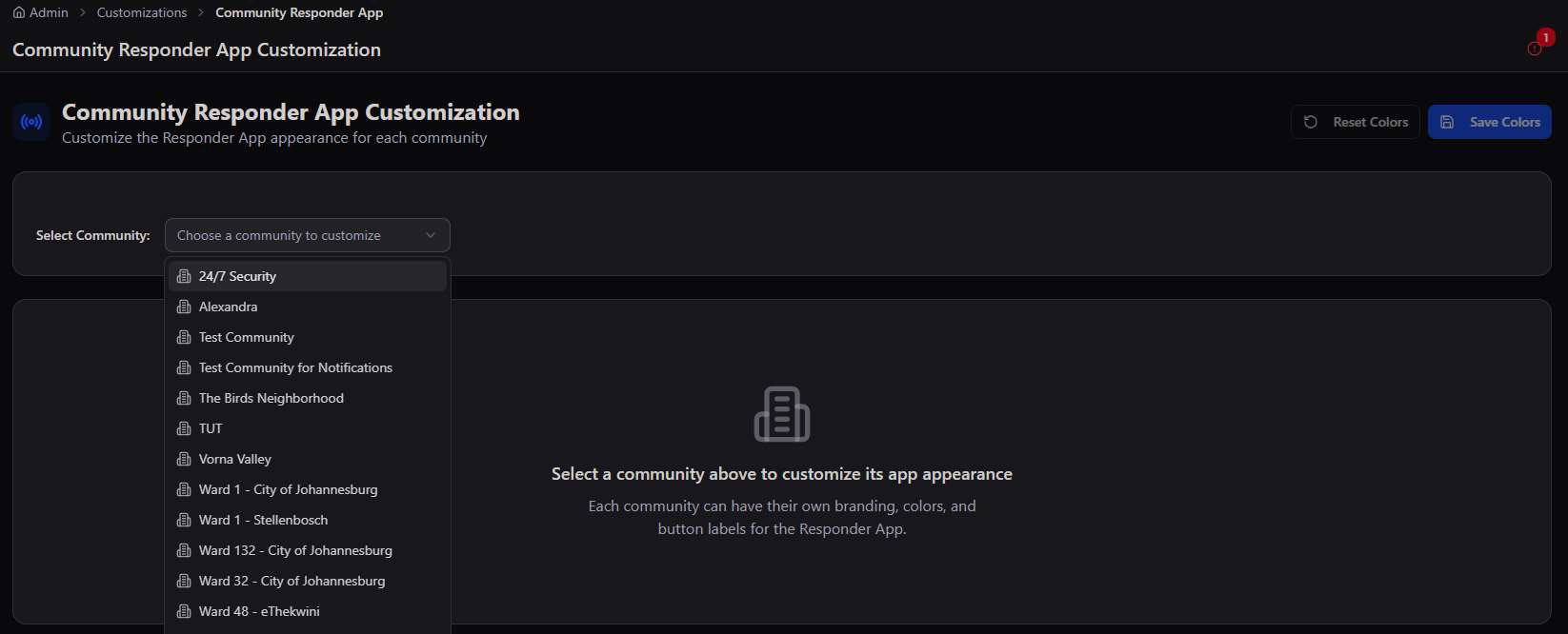
Task: Click the broadcast signal icon beside page title
Action: pyautogui.click(x=31, y=122)
